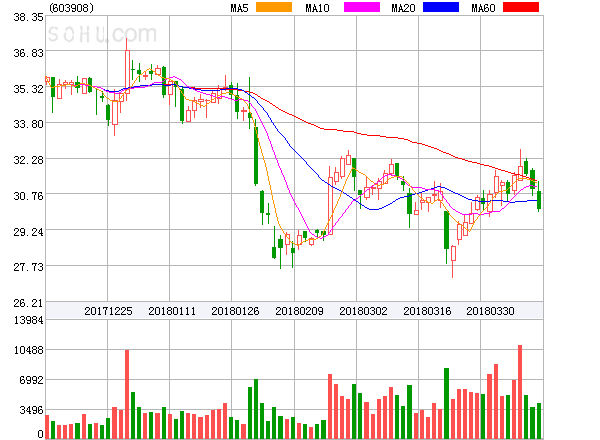This screenshot has height=440, width=600.
Task: Click the 20180316 date label
Action: (x=427, y=311)
